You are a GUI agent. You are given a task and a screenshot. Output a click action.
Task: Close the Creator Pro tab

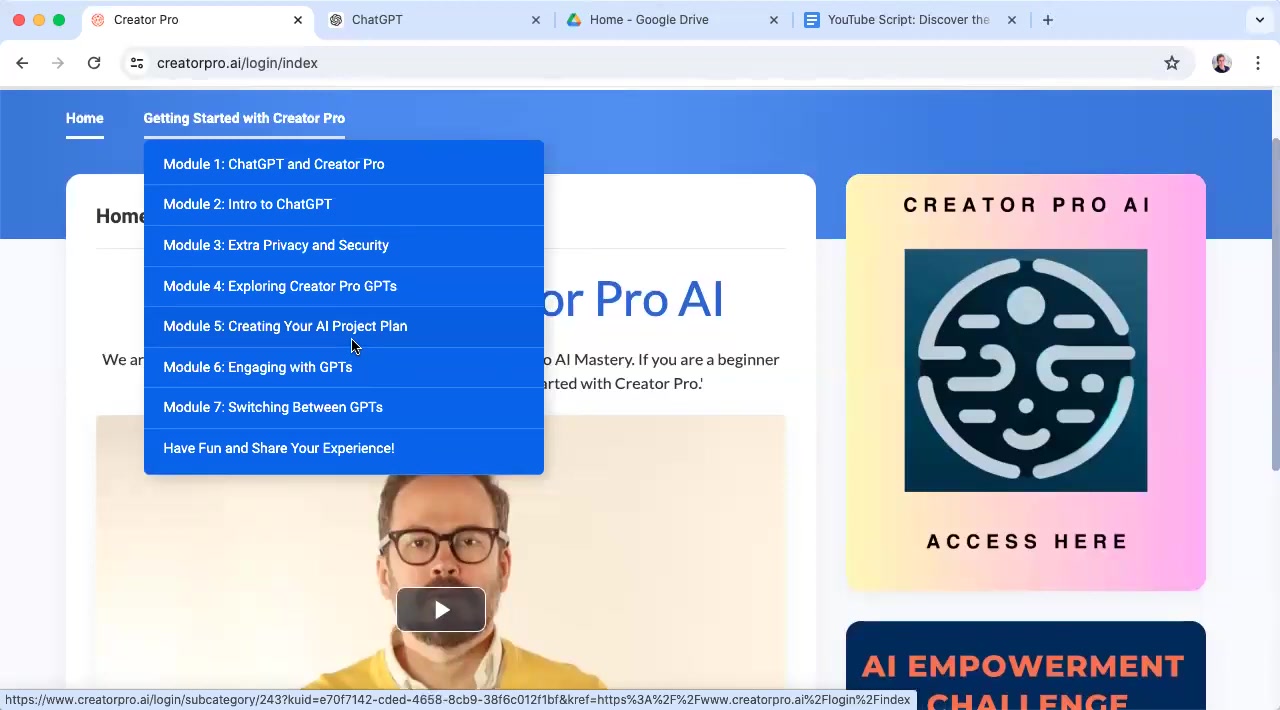(x=298, y=20)
